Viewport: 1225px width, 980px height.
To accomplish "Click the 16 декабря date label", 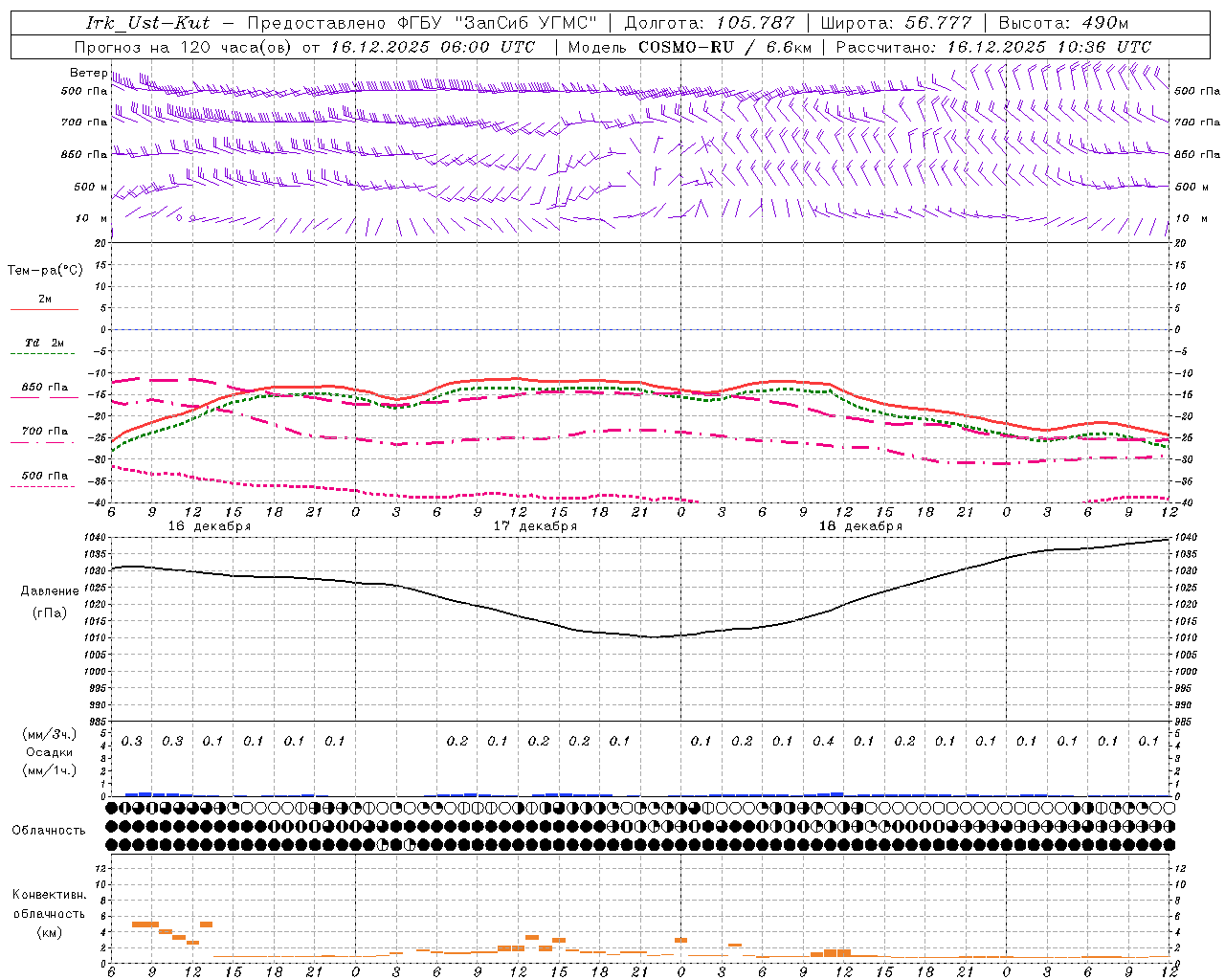I will [x=210, y=526].
